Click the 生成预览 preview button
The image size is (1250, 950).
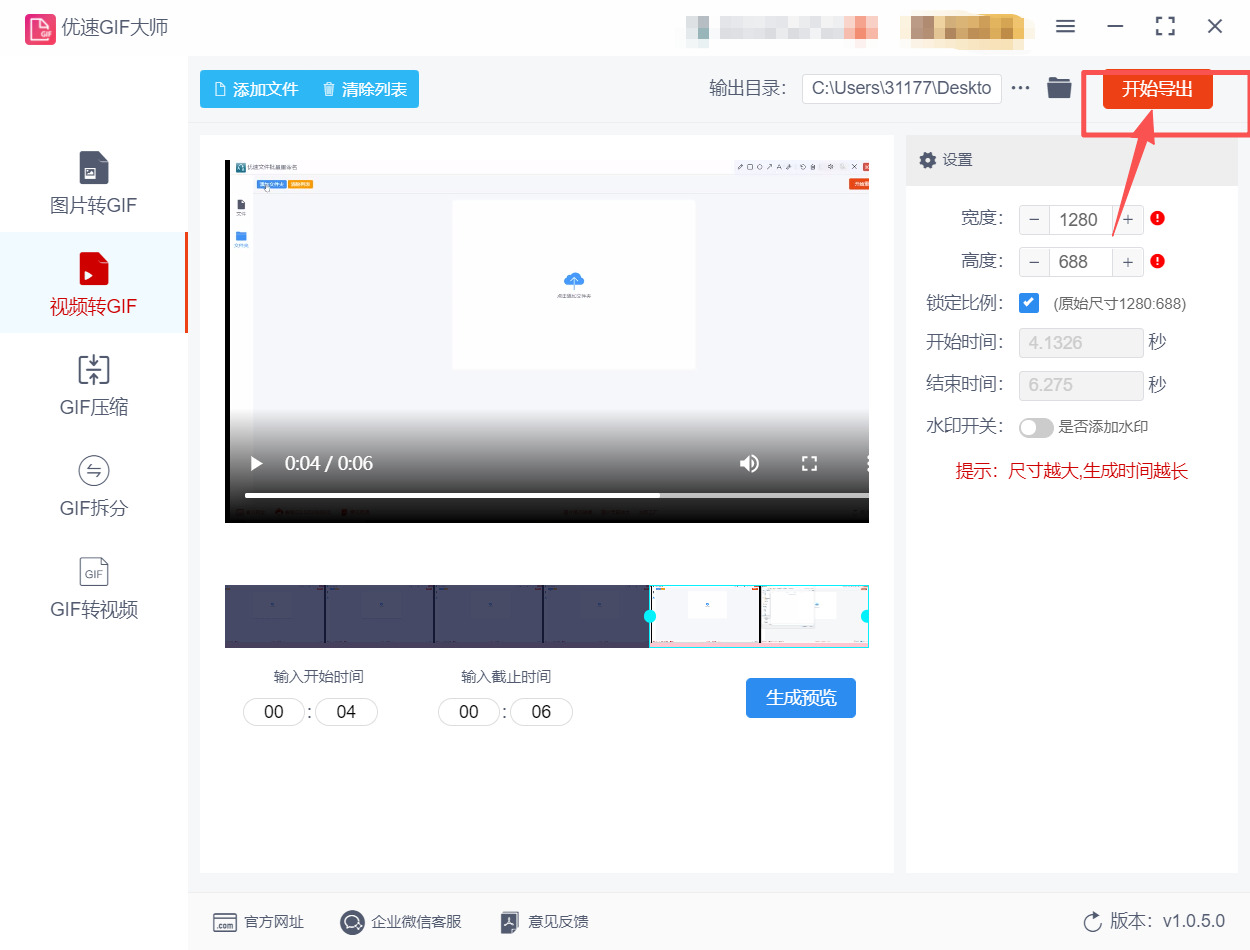(800, 698)
